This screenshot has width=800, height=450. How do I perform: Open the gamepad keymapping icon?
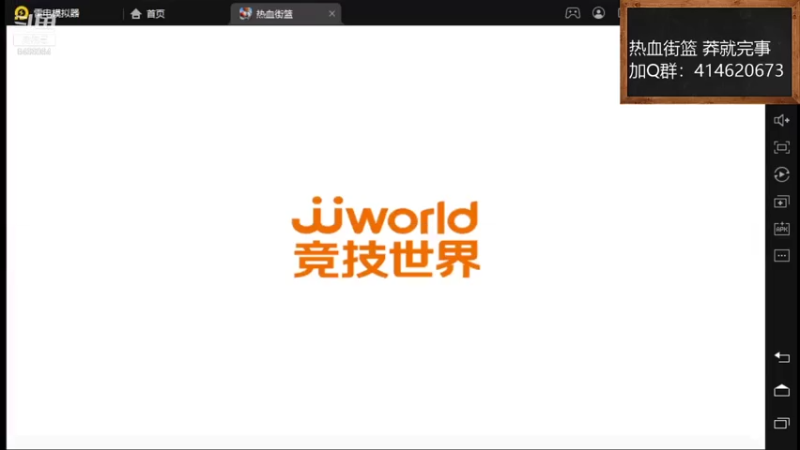(x=572, y=13)
